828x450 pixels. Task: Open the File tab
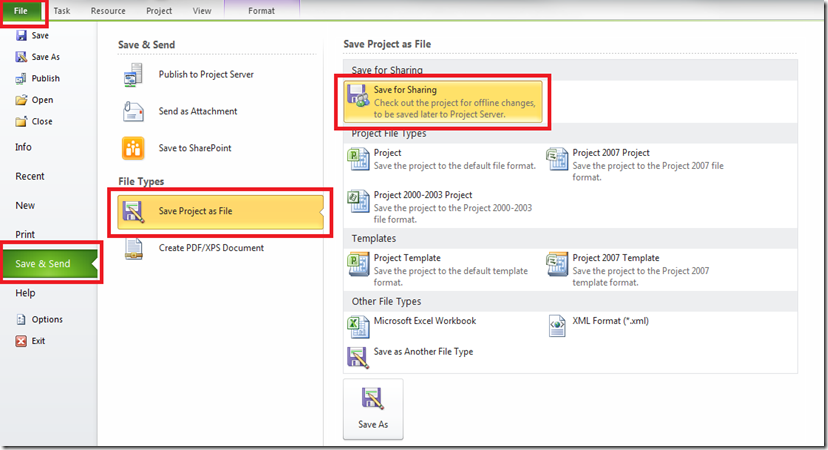coord(21,11)
